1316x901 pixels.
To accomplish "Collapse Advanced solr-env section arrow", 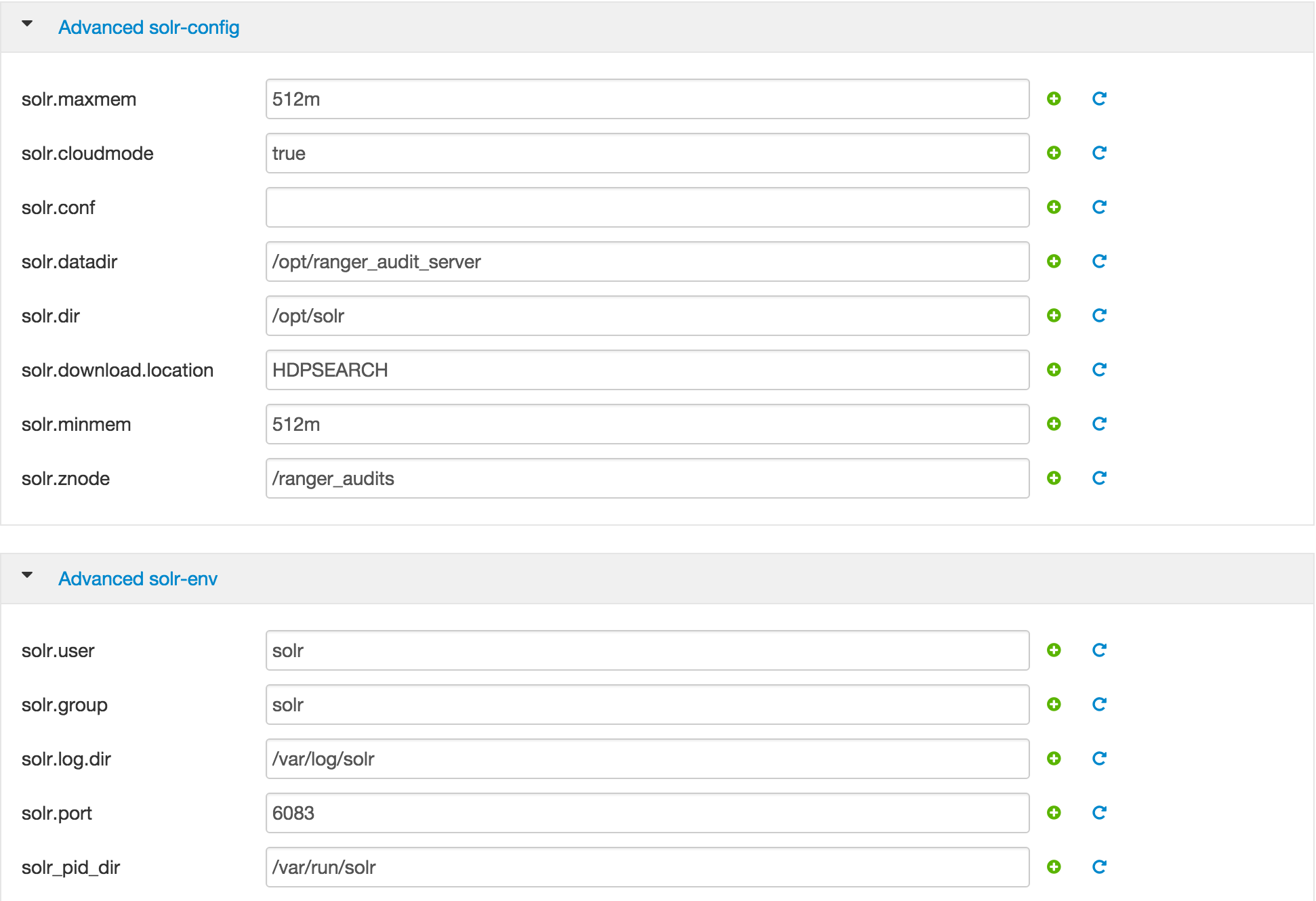I will pyautogui.click(x=27, y=576).
